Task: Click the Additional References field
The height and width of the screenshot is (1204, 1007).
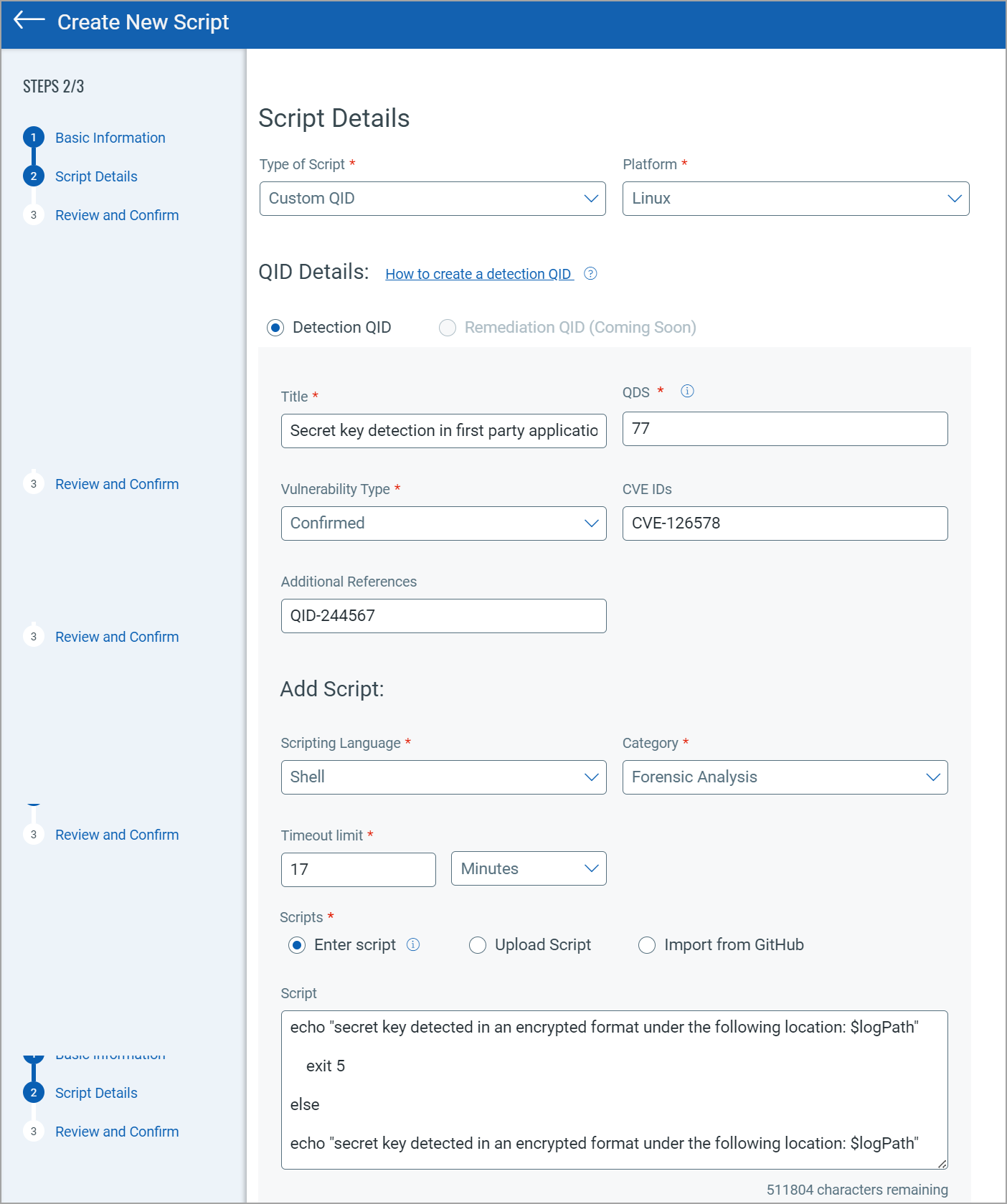Action: 443,616
